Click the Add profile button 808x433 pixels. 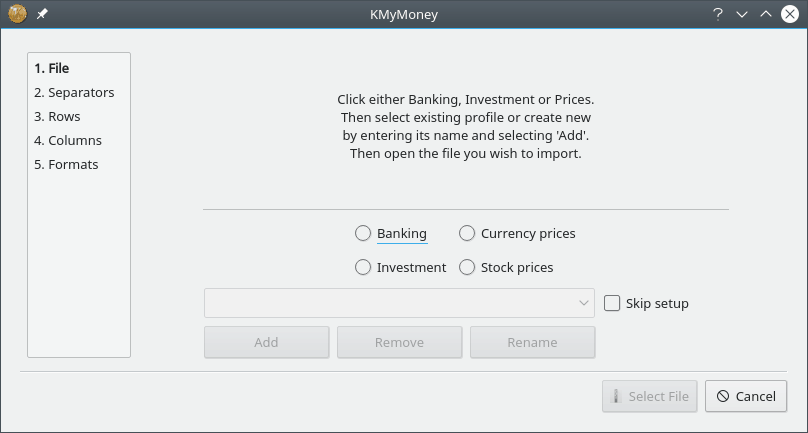[x=266, y=342]
